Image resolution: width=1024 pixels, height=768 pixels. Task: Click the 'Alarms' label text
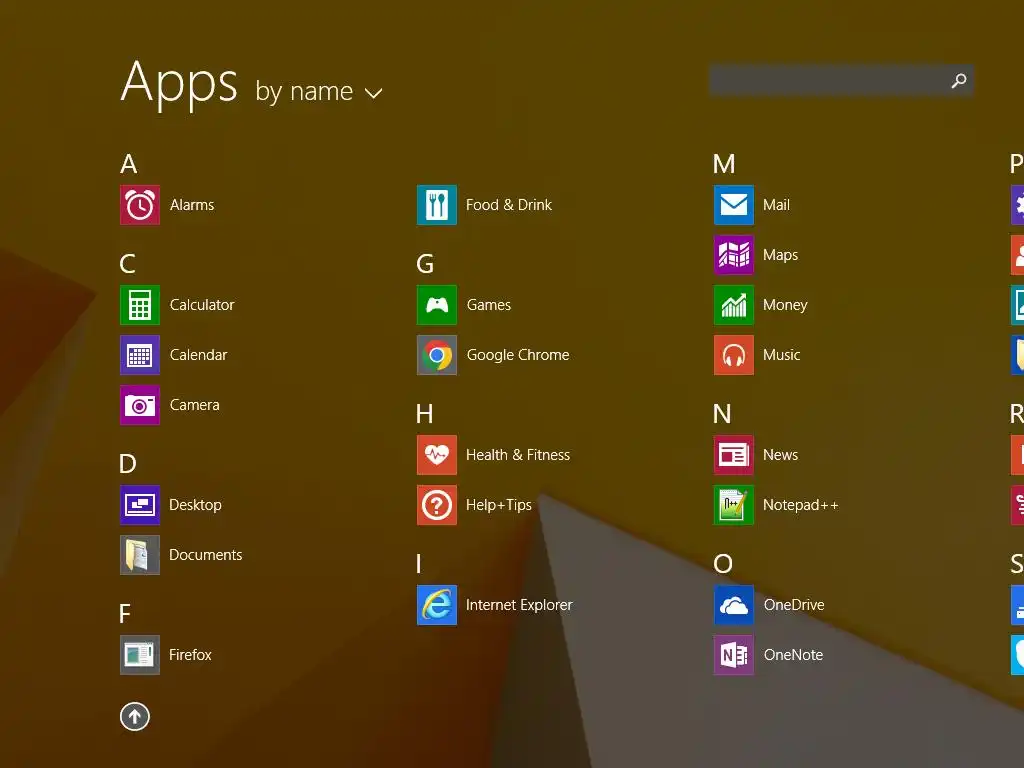[192, 205]
